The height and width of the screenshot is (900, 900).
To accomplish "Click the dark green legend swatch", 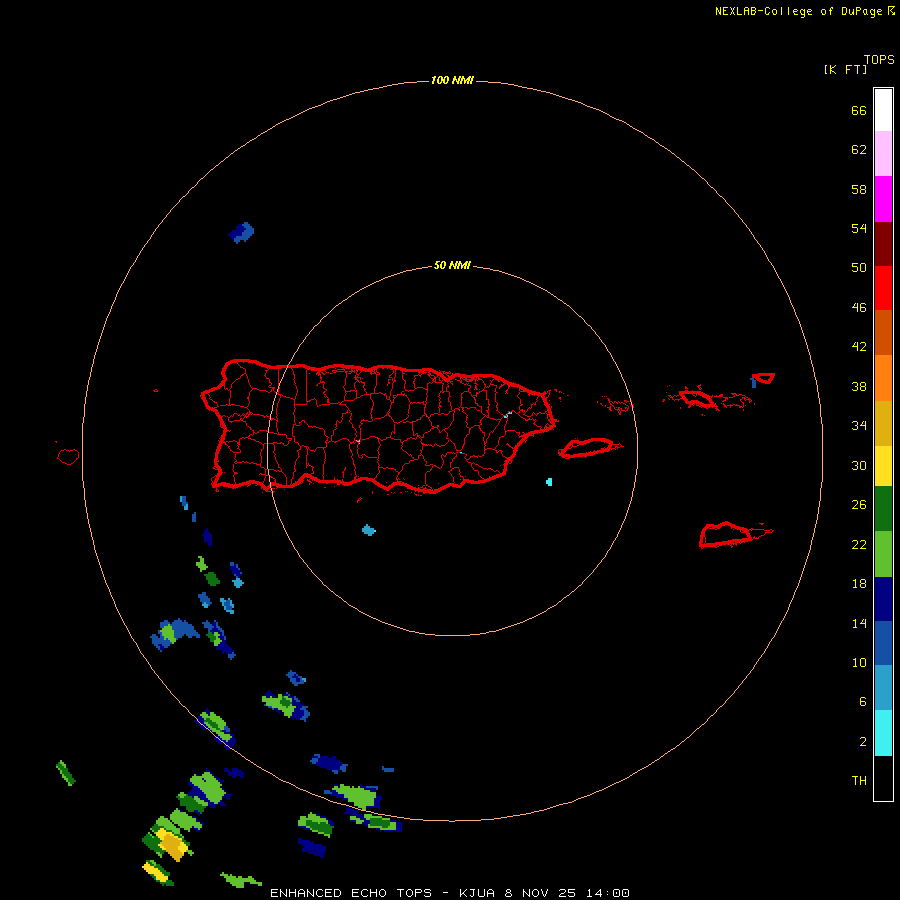I will tap(883, 509).
